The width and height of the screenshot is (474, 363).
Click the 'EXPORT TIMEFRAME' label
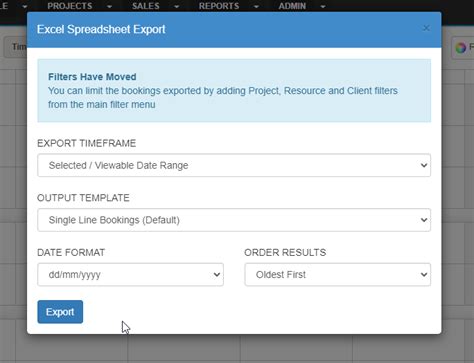tap(86, 143)
